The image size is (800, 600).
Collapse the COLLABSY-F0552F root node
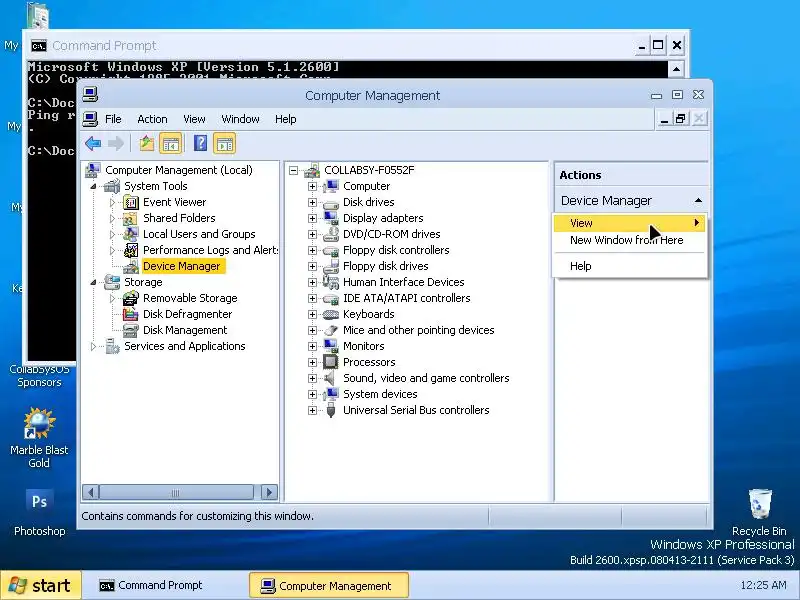293,170
